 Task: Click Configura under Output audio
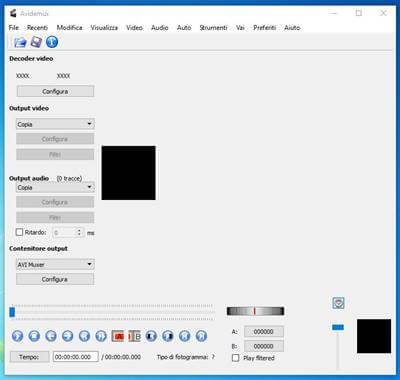[55, 202]
